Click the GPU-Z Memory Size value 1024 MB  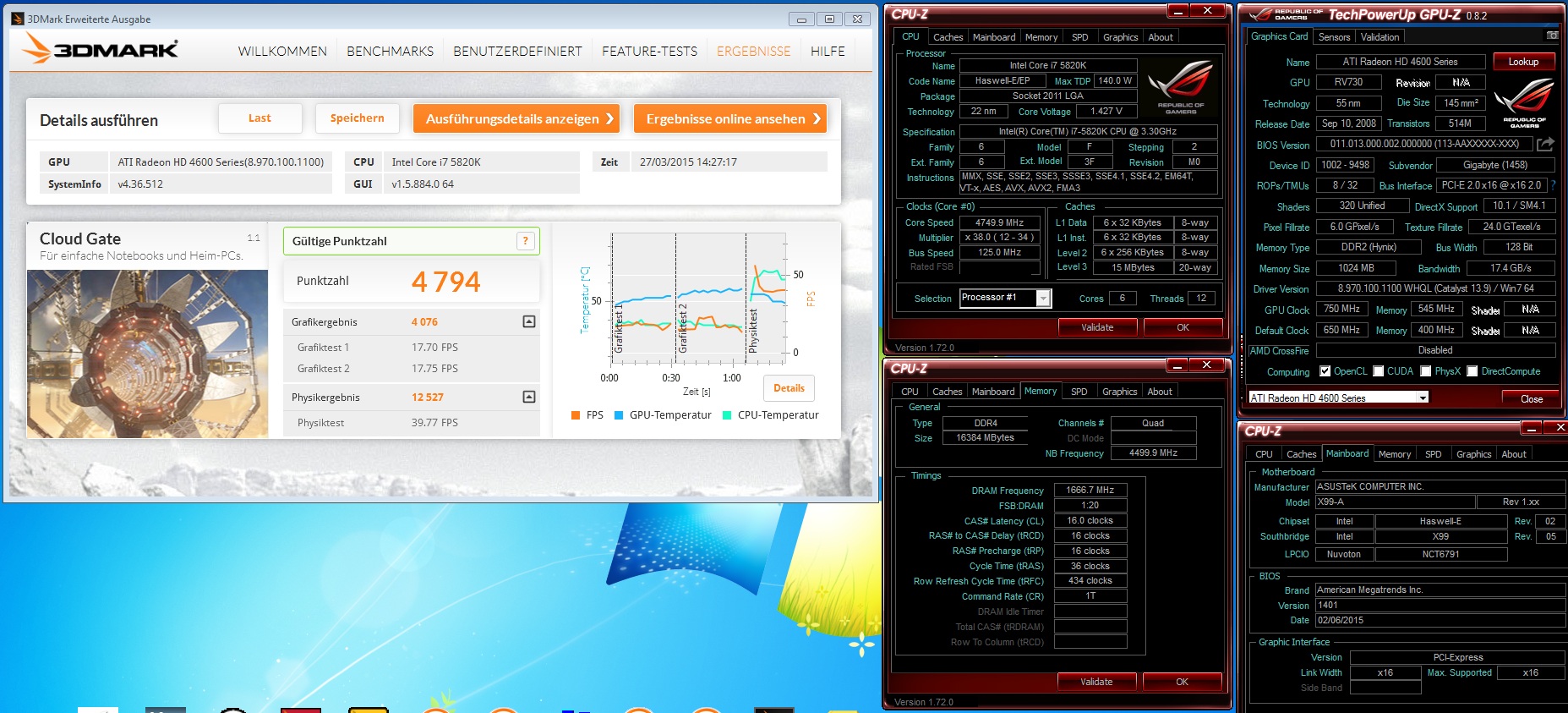1356,268
